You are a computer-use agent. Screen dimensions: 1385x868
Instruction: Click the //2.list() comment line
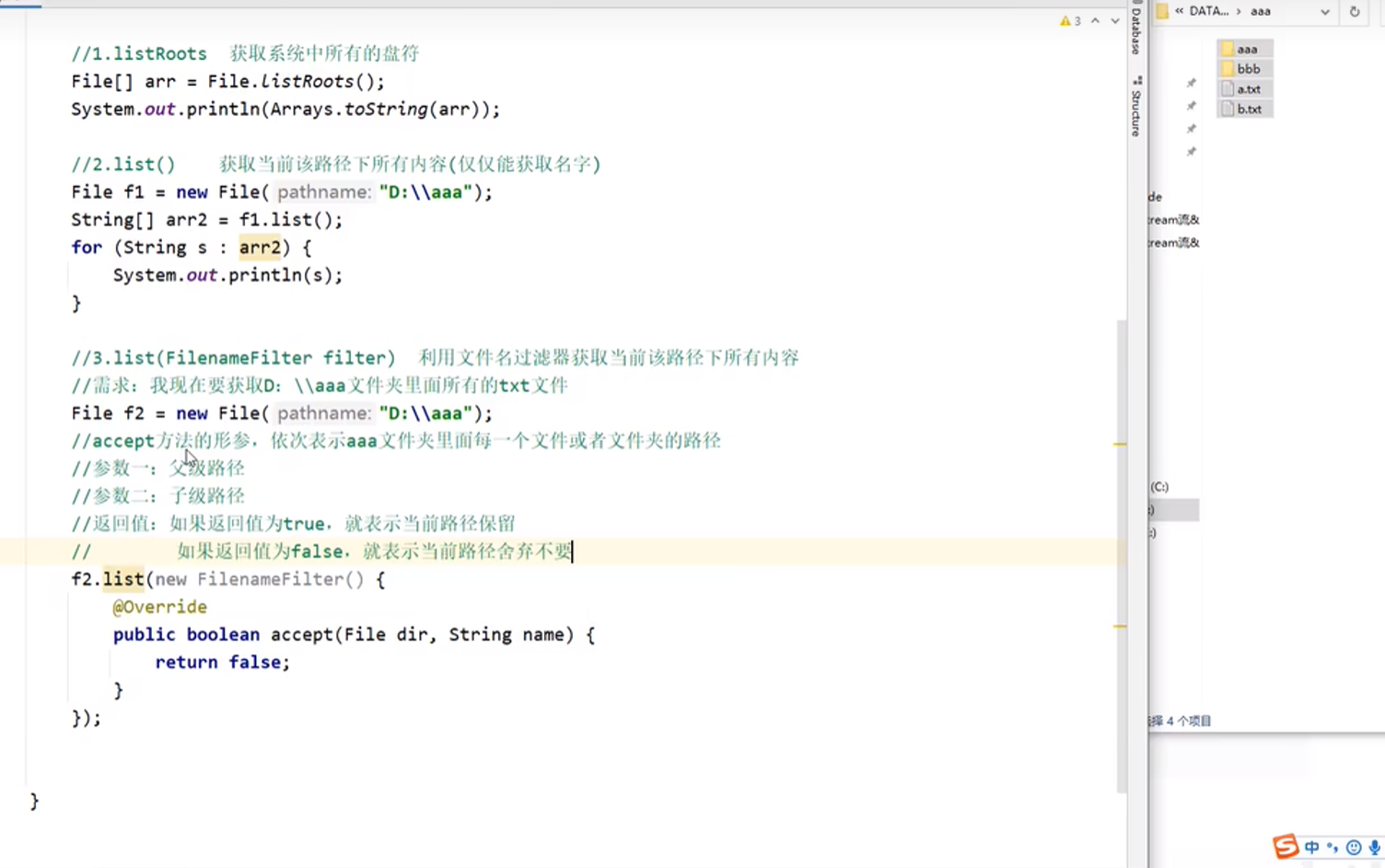point(336,164)
